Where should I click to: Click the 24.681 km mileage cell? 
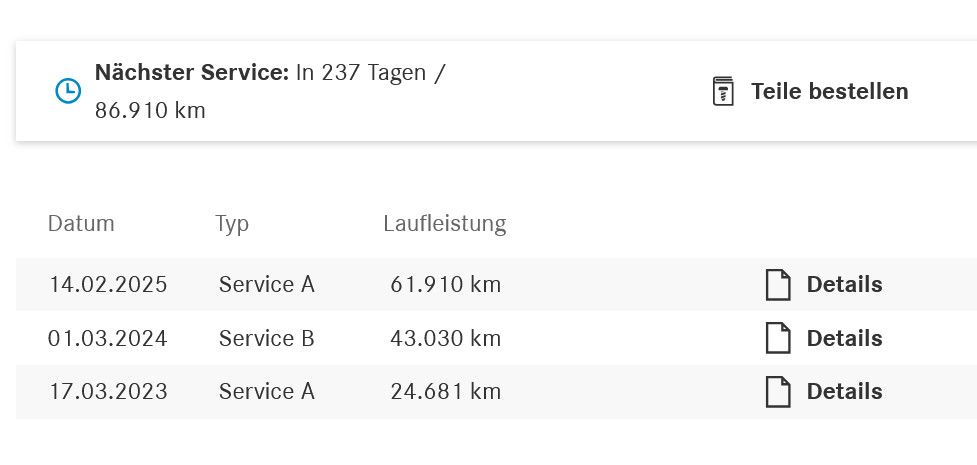(446, 391)
